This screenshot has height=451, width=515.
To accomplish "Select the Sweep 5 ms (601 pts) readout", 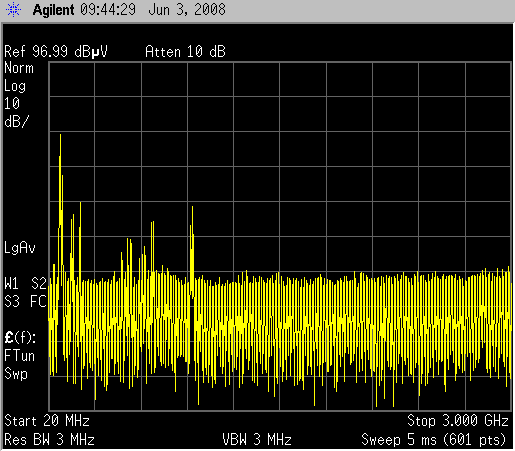I will (x=434, y=440).
